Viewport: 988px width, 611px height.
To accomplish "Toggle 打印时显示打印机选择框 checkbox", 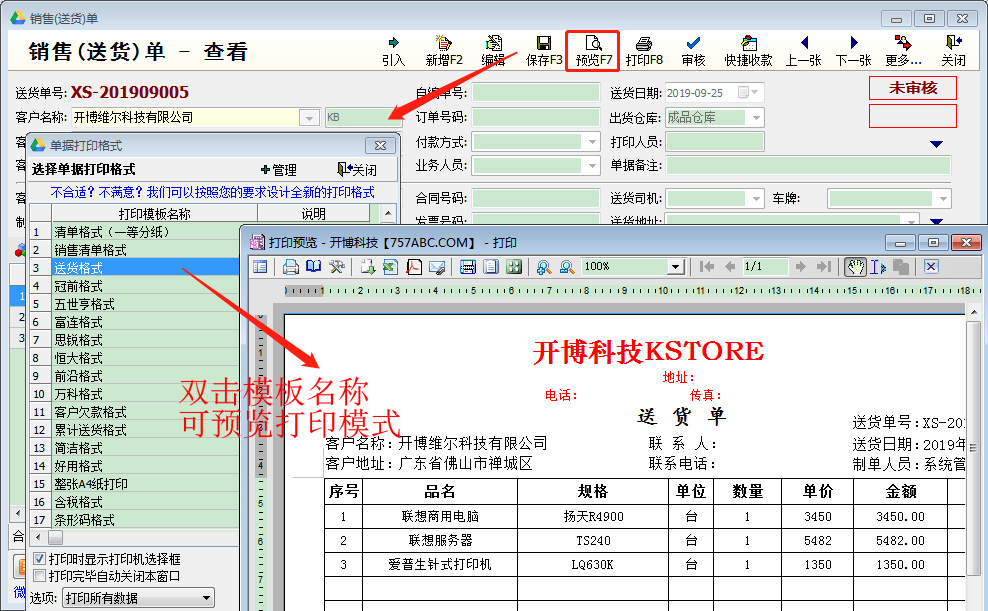I will coord(39,559).
